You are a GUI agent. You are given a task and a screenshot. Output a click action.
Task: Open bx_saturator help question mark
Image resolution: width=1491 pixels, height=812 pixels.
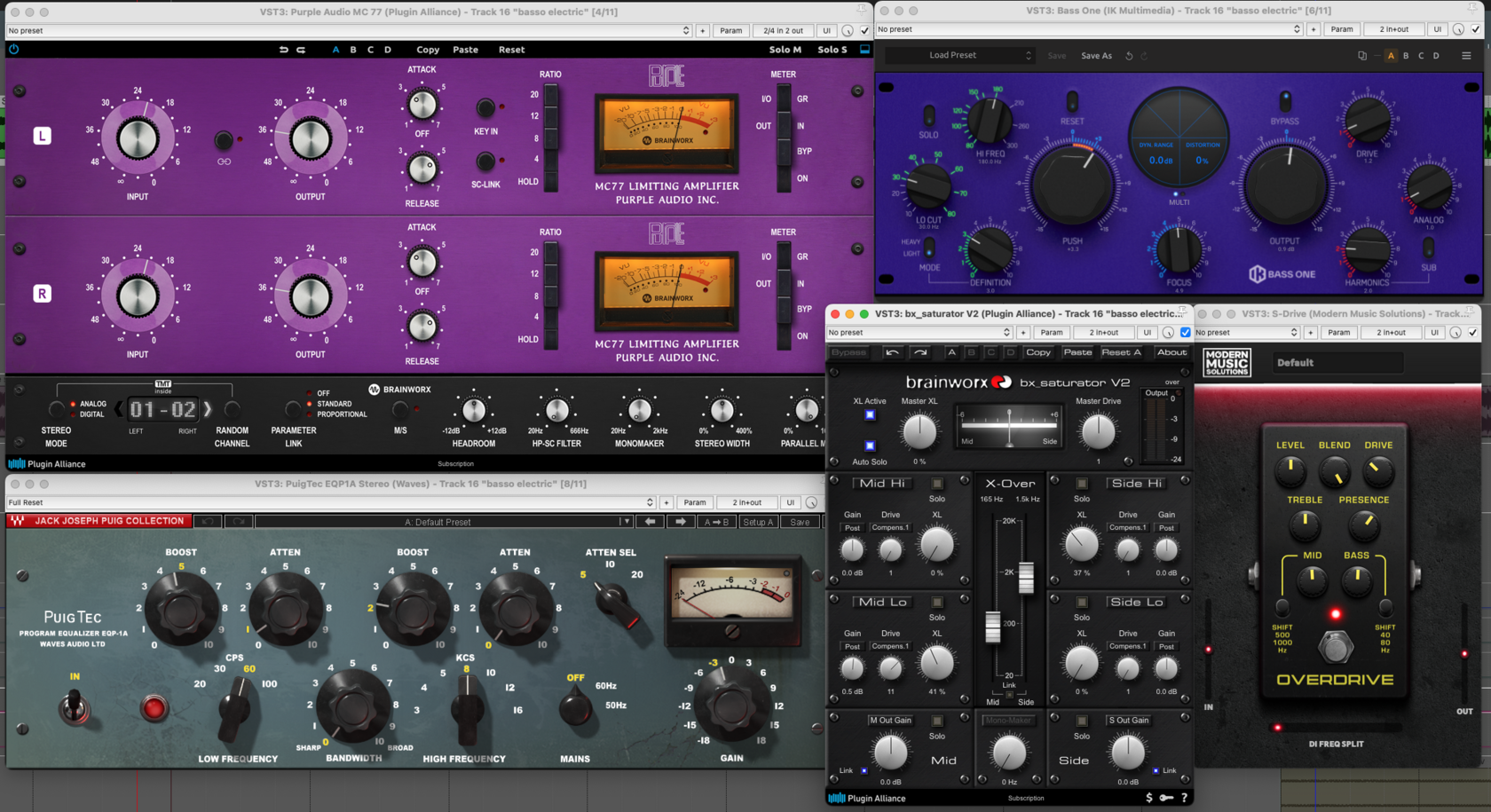click(1184, 798)
